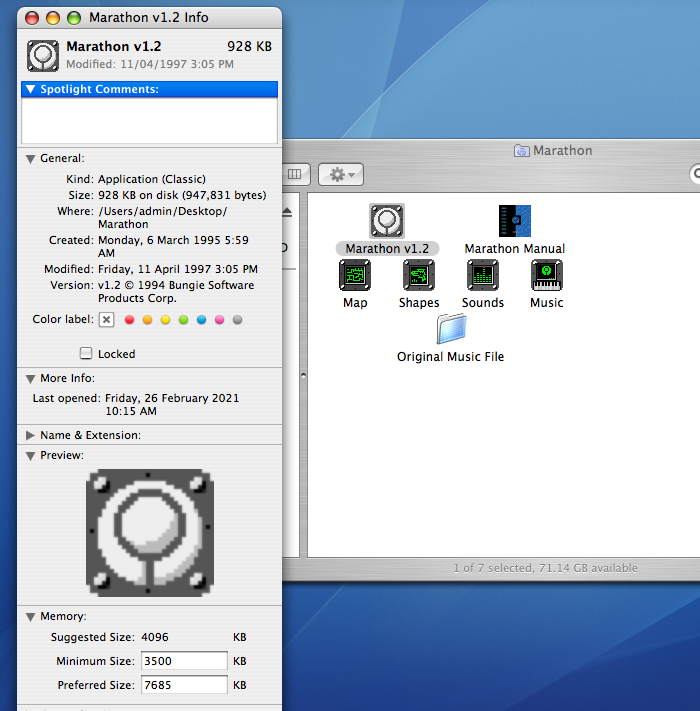Collapse the Spotlight Comments section
The image size is (700, 711).
[30, 89]
